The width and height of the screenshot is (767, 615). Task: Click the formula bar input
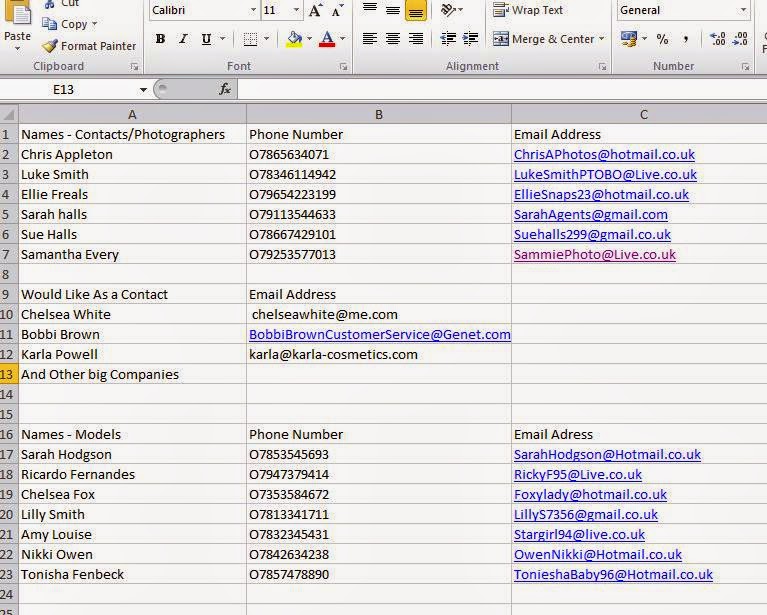(502, 90)
